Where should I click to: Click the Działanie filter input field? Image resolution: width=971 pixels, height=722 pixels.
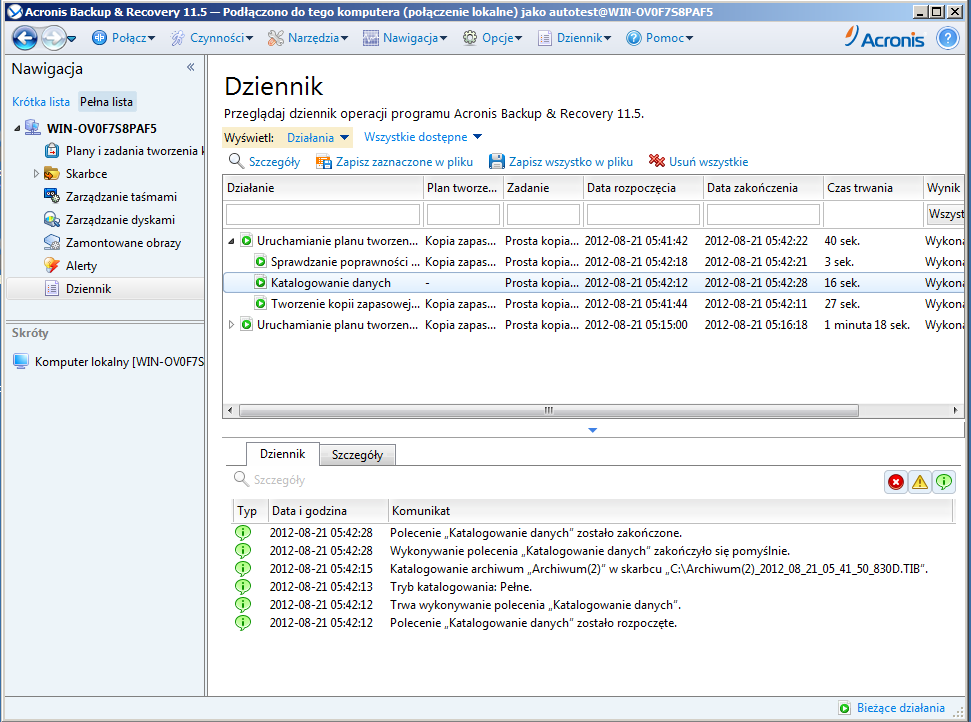[x=323, y=215]
